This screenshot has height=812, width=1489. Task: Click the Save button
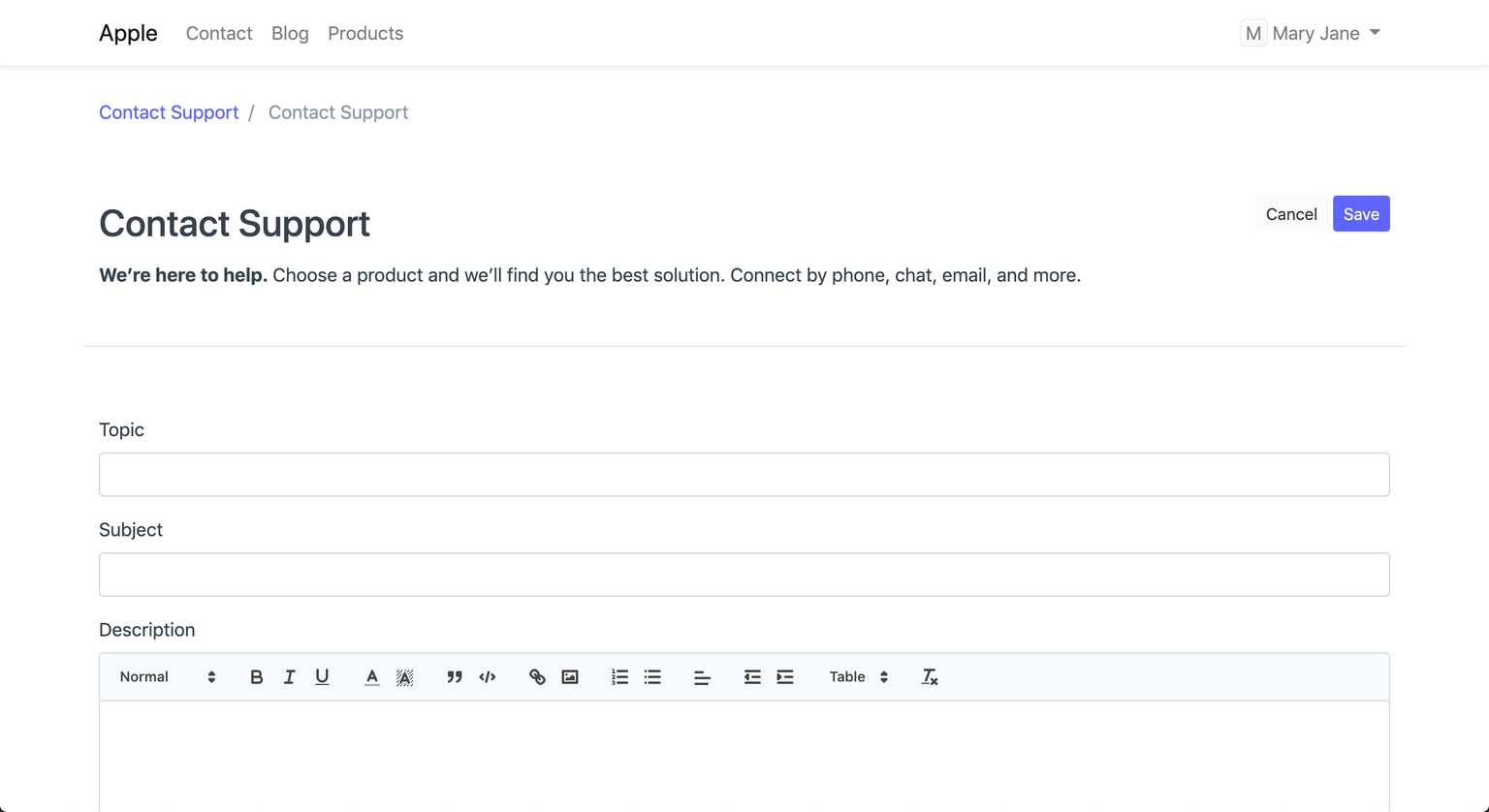(1360, 214)
